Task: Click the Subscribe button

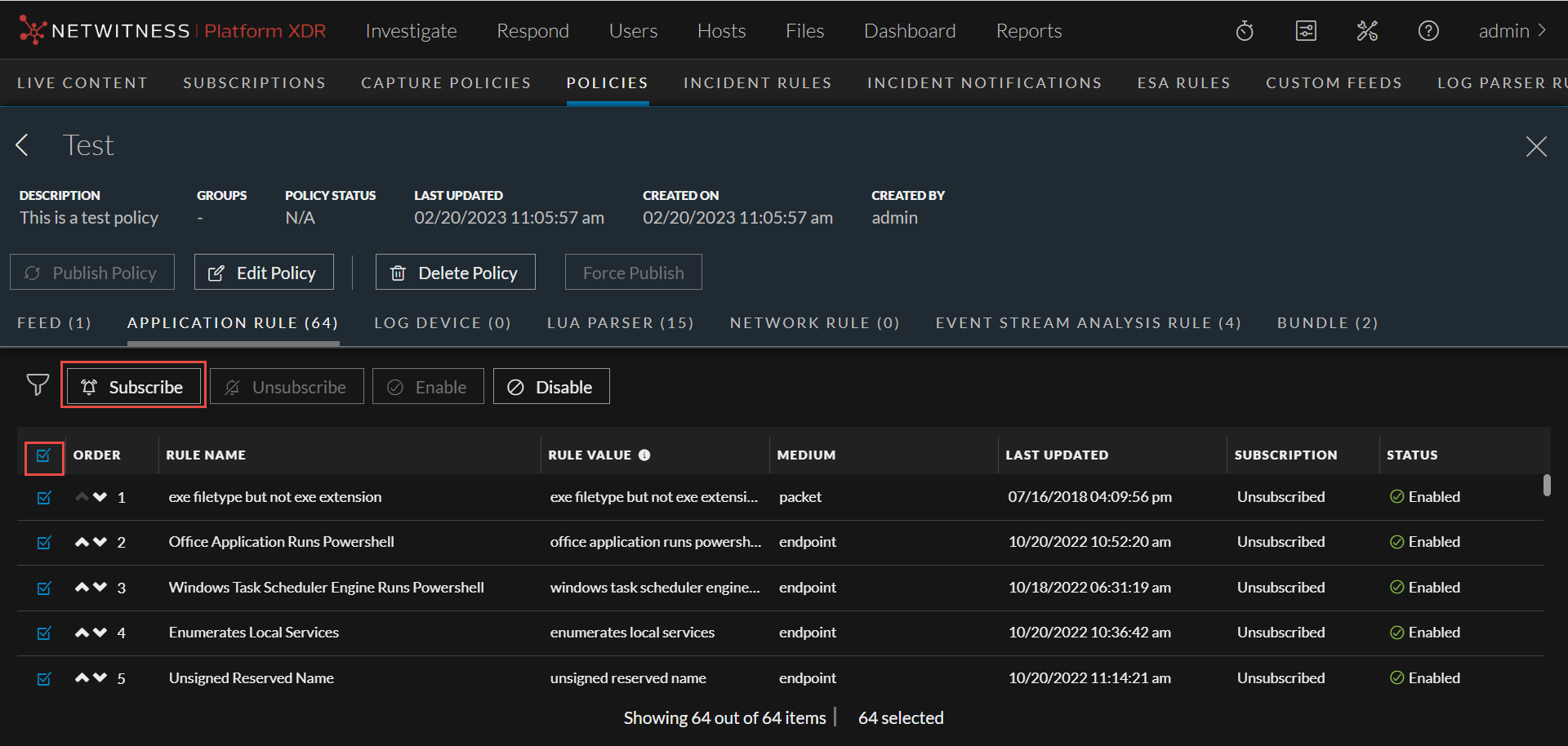Action: point(134,387)
